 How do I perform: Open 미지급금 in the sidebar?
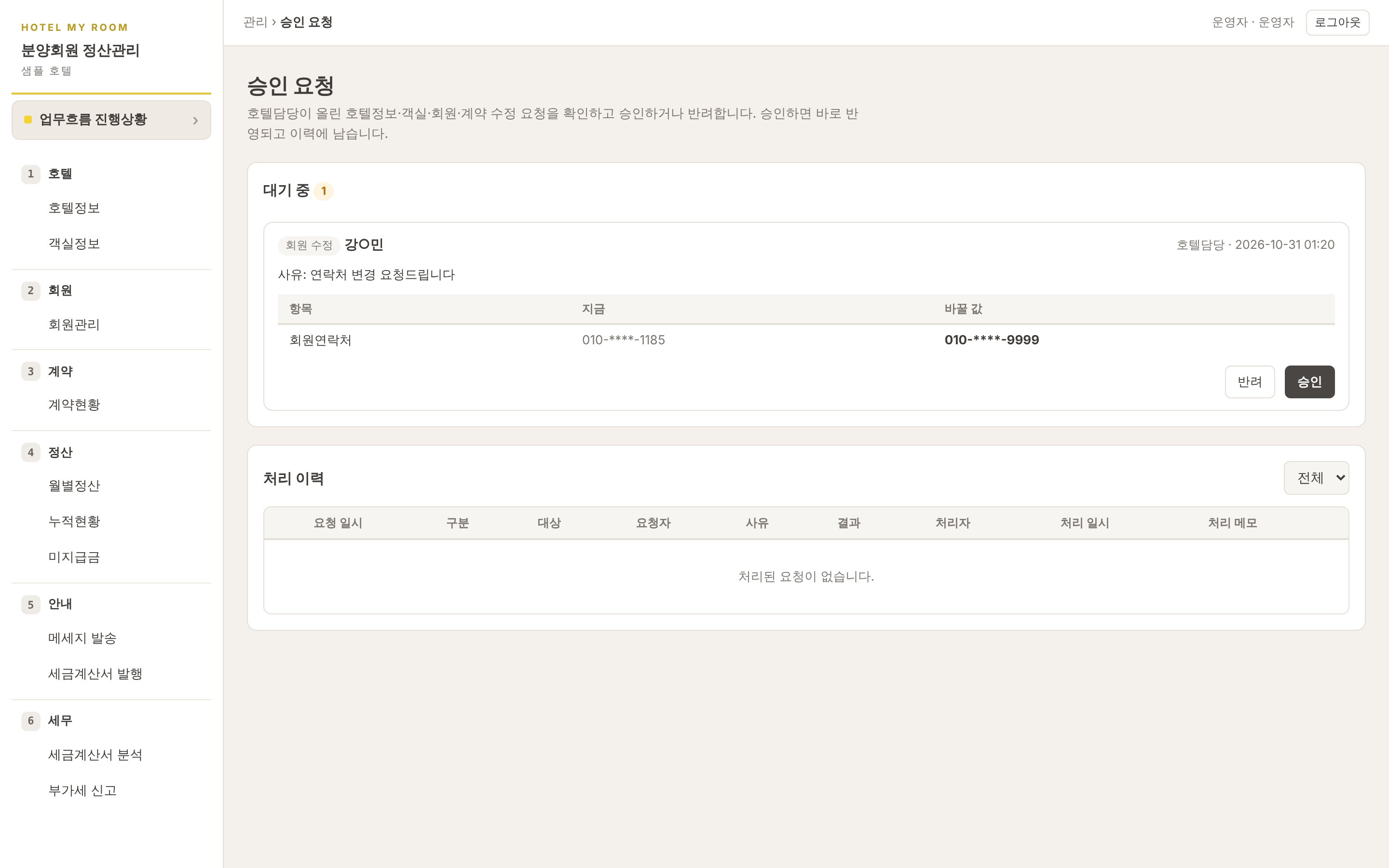(x=74, y=557)
